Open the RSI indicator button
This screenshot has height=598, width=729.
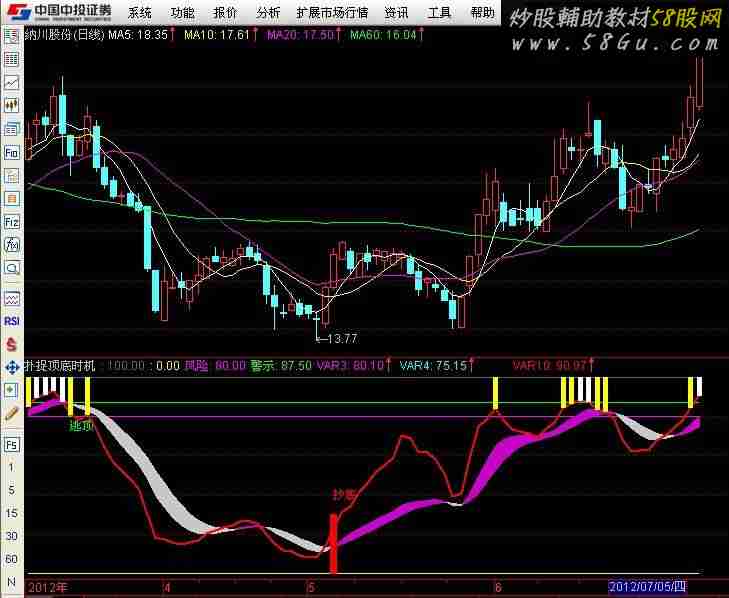[12, 321]
